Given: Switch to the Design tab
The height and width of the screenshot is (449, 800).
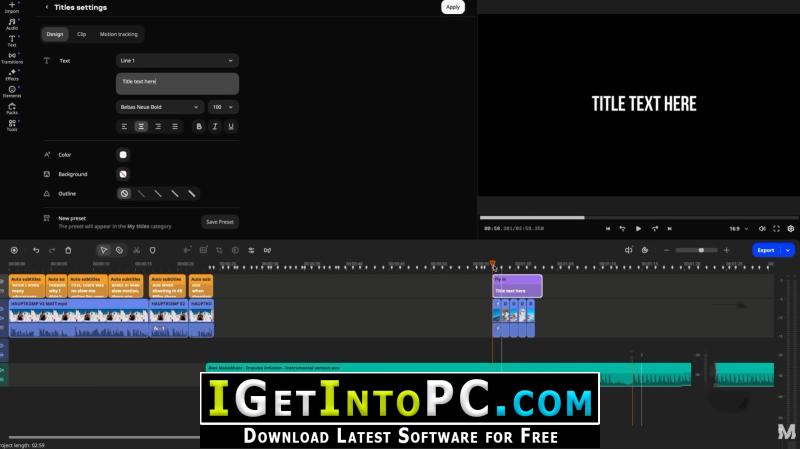Looking at the screenshot, I should (x=55, y=34).
